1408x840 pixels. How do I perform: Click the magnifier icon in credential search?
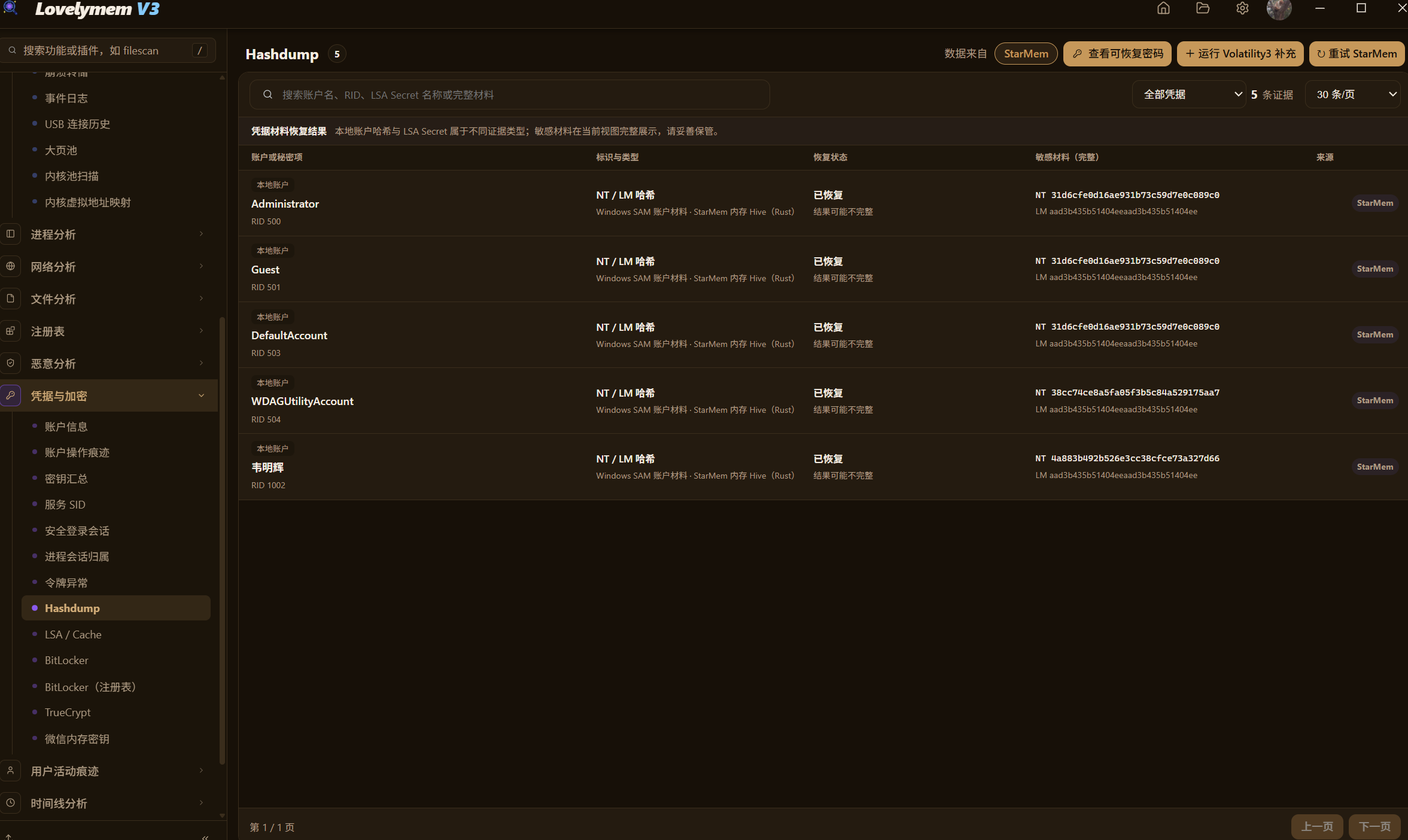(267, 95)
